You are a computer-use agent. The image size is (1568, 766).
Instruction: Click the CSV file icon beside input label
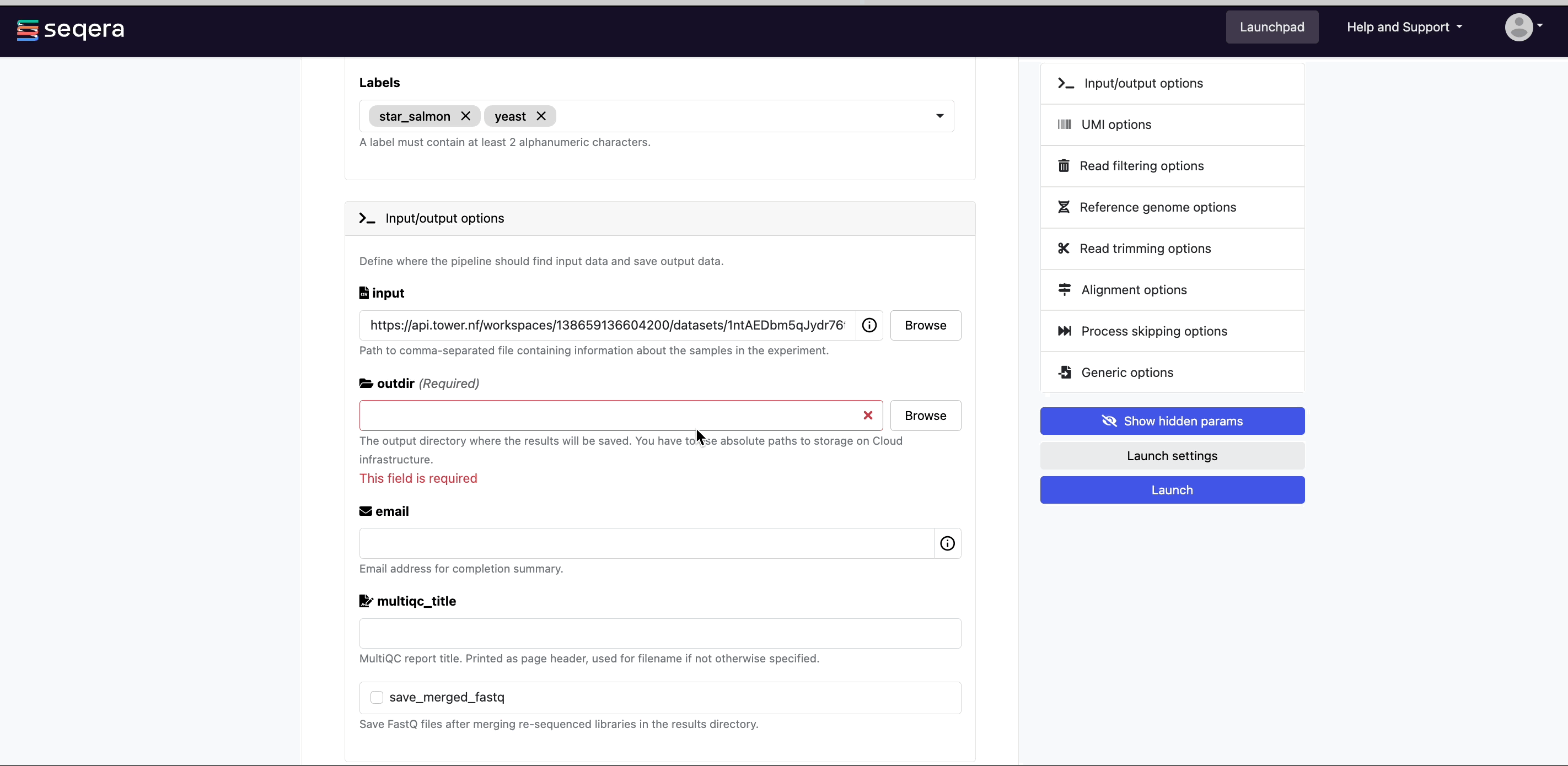pos(364,293)
